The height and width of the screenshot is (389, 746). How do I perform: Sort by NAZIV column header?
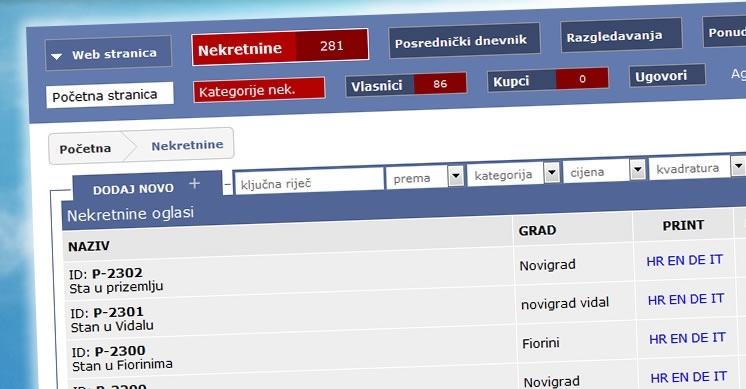[88, 246]
